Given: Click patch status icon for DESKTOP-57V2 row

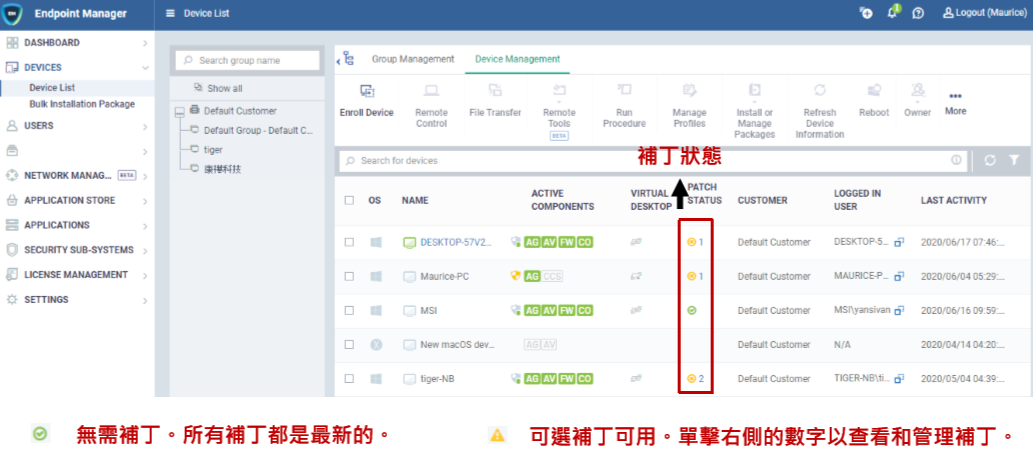Looking at the screenshot, I should click(691, 242).
